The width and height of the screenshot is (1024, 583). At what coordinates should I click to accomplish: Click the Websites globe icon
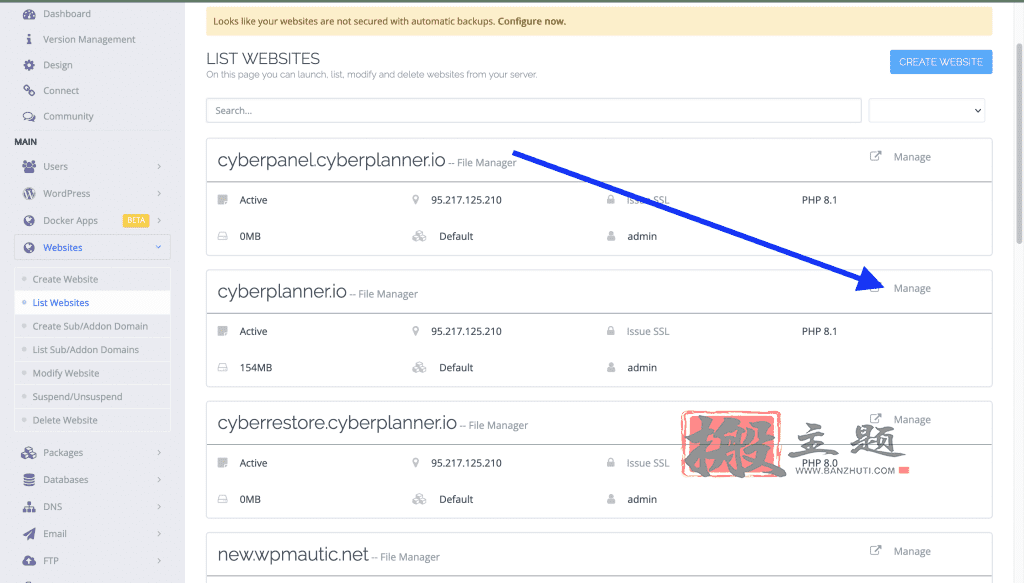29,247
